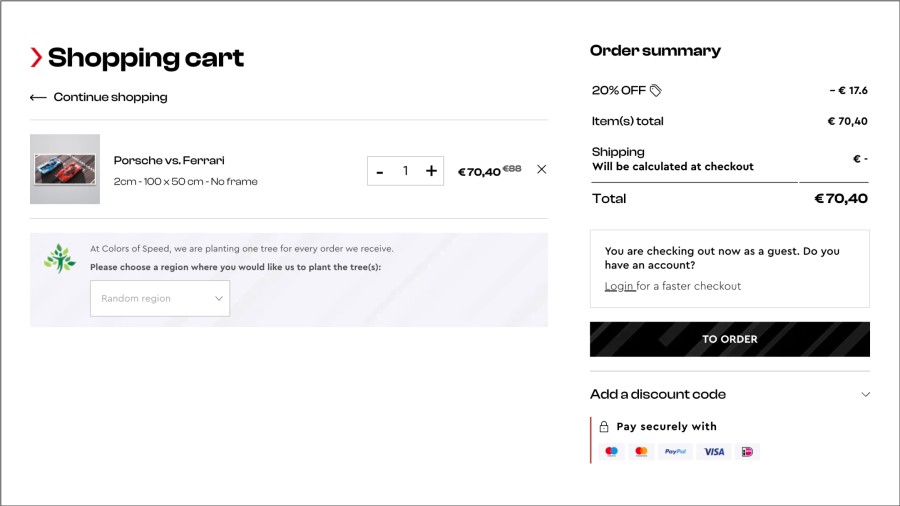This screenshot has height=506, width=900.
Task: Click the Mastercard payment icon
Action: pos(642,452)
